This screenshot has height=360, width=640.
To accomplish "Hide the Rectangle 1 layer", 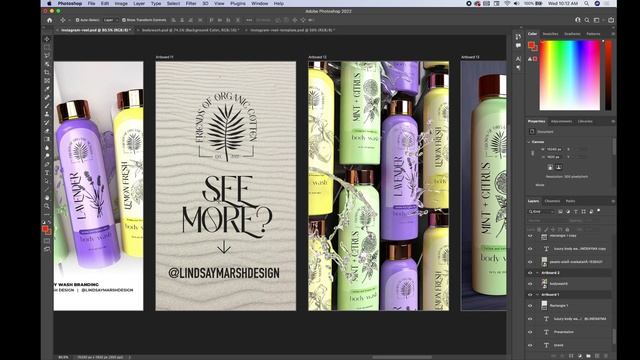I will click(x=530, y=305).
